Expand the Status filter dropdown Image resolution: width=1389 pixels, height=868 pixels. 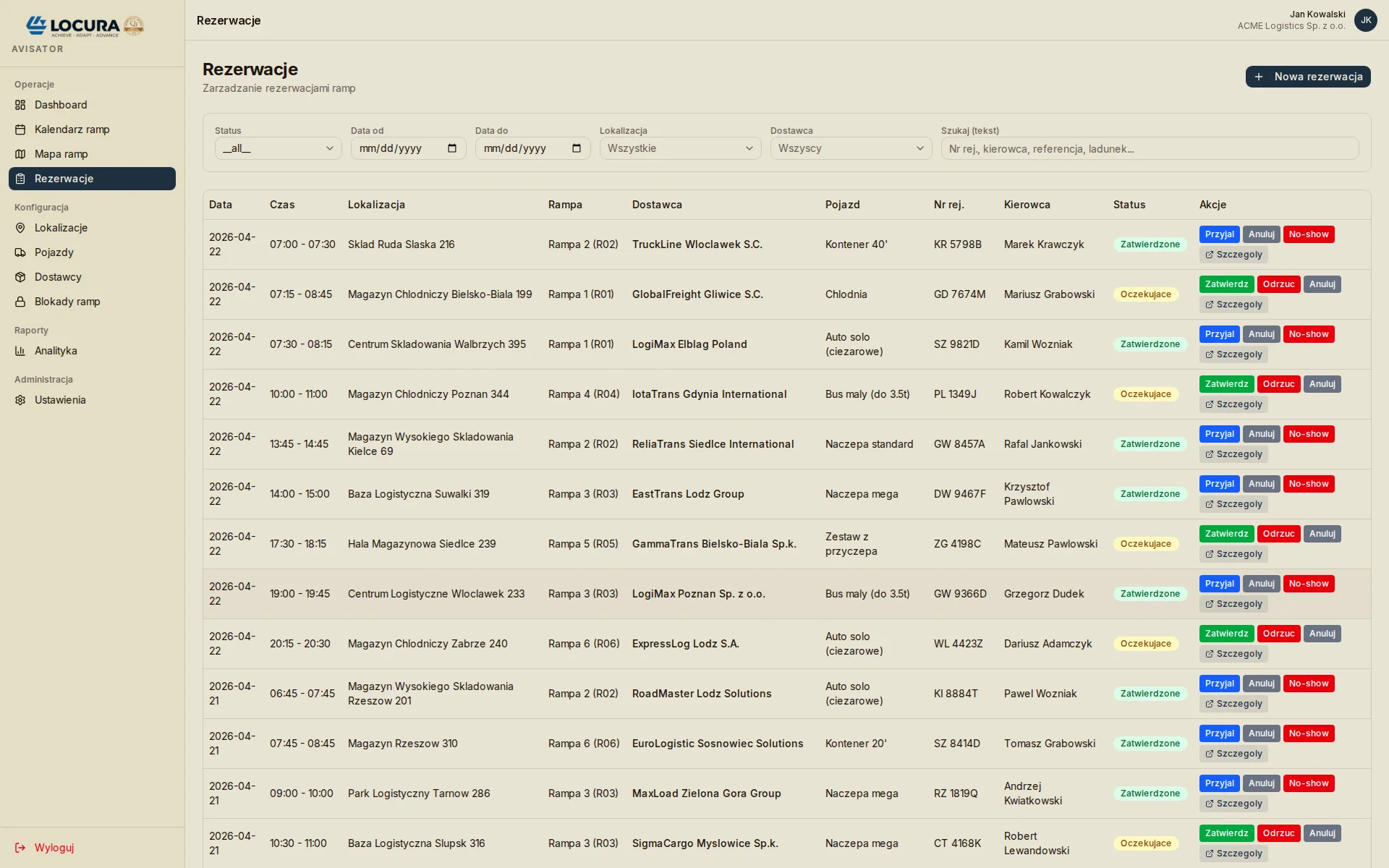tap(278, 148)
